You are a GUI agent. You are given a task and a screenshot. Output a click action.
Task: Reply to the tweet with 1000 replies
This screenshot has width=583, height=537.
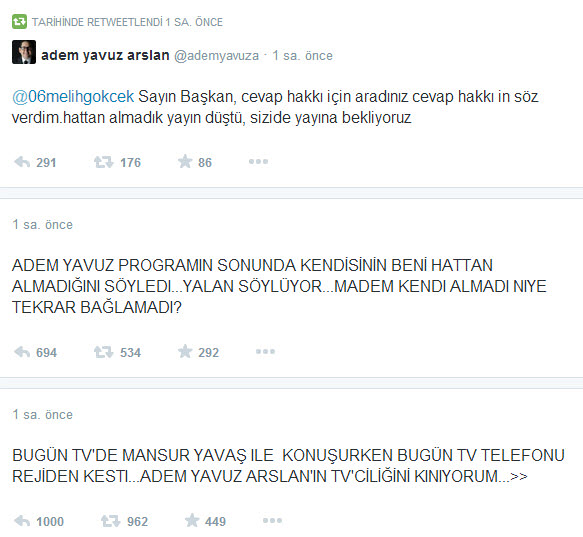coord(22,521)
